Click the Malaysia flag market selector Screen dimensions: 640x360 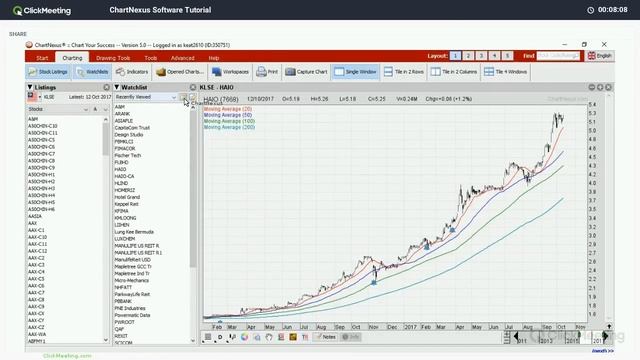tap(32, 97)
